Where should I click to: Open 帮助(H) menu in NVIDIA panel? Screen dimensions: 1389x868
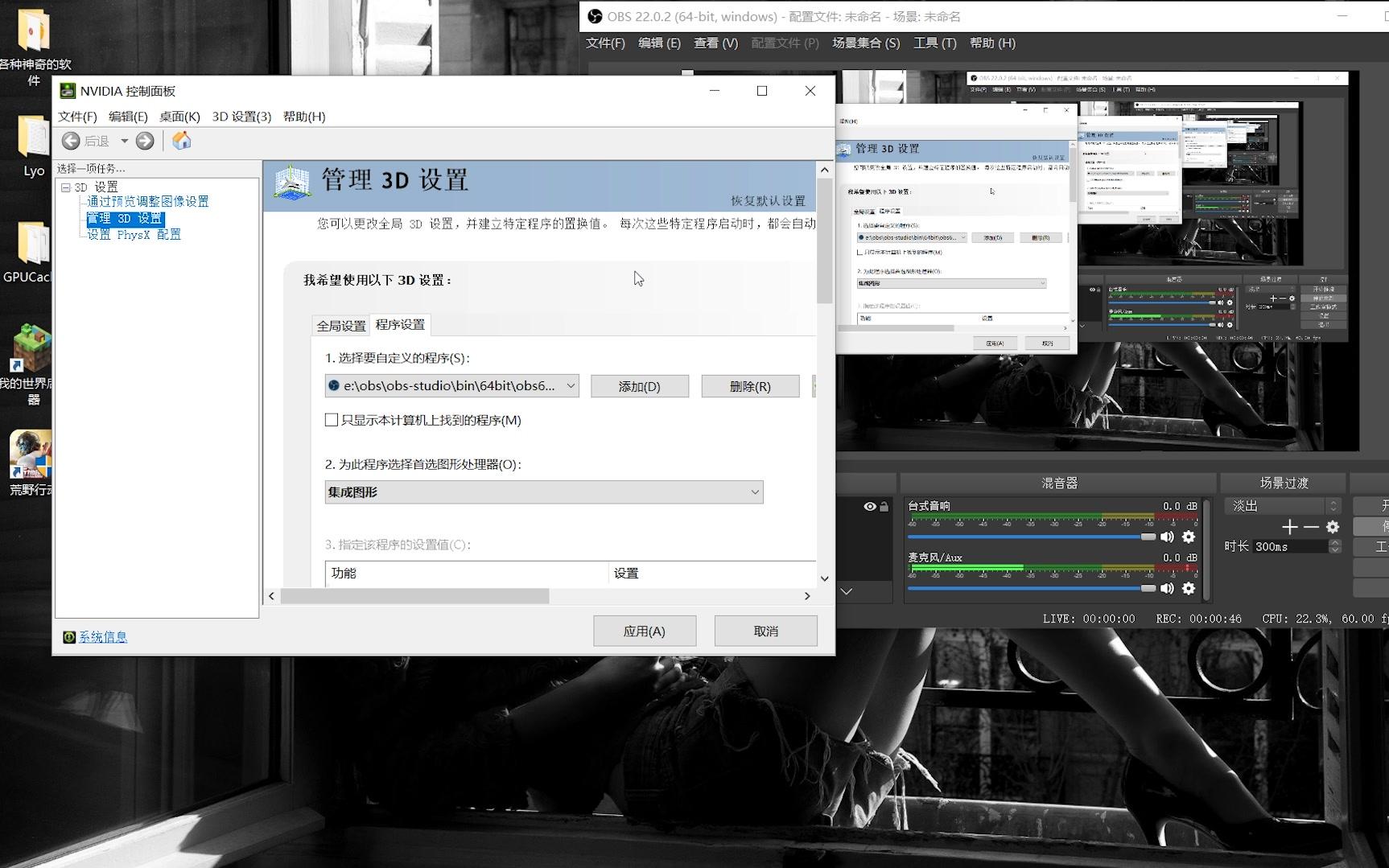pyautogui.click(x=304, y=117)
